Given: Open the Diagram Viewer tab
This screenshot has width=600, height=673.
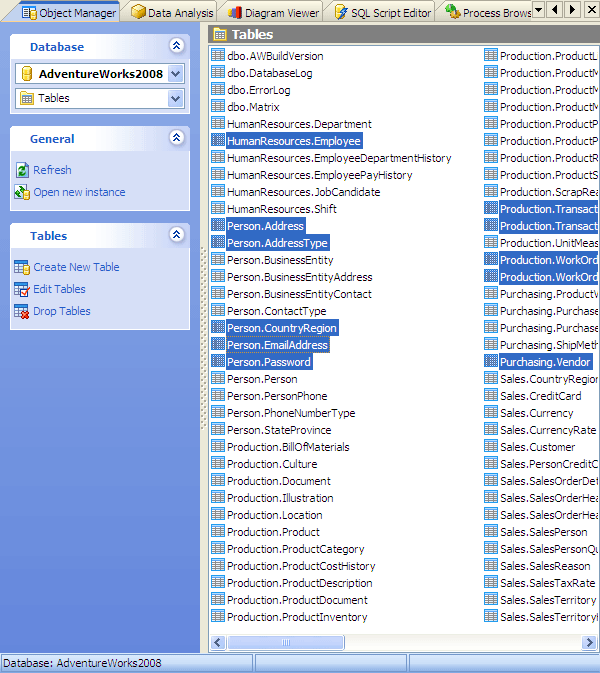Looking at the screenshot, I should [274, 13].
